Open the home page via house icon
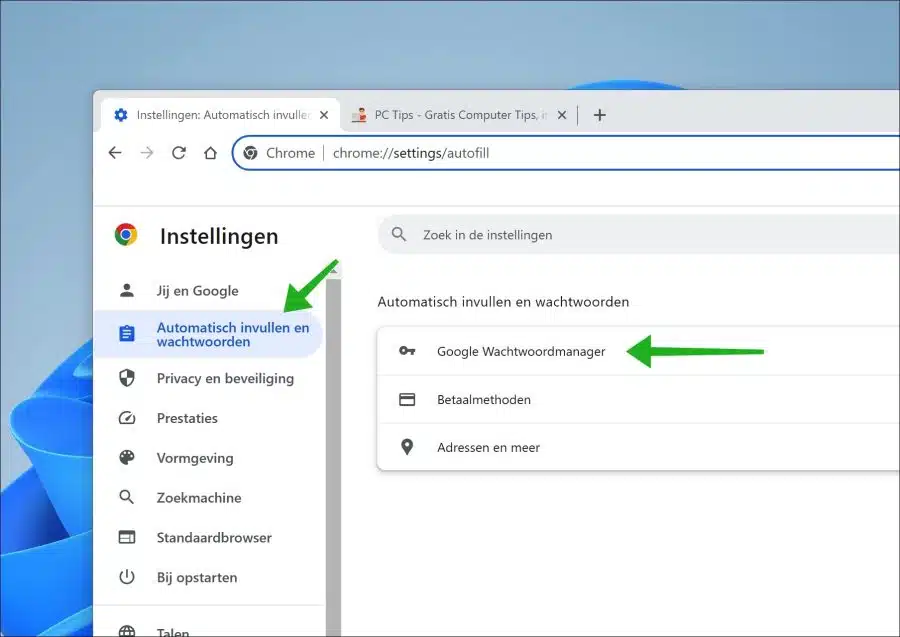This screenshot has height=637, width=900. click(211, 153)
